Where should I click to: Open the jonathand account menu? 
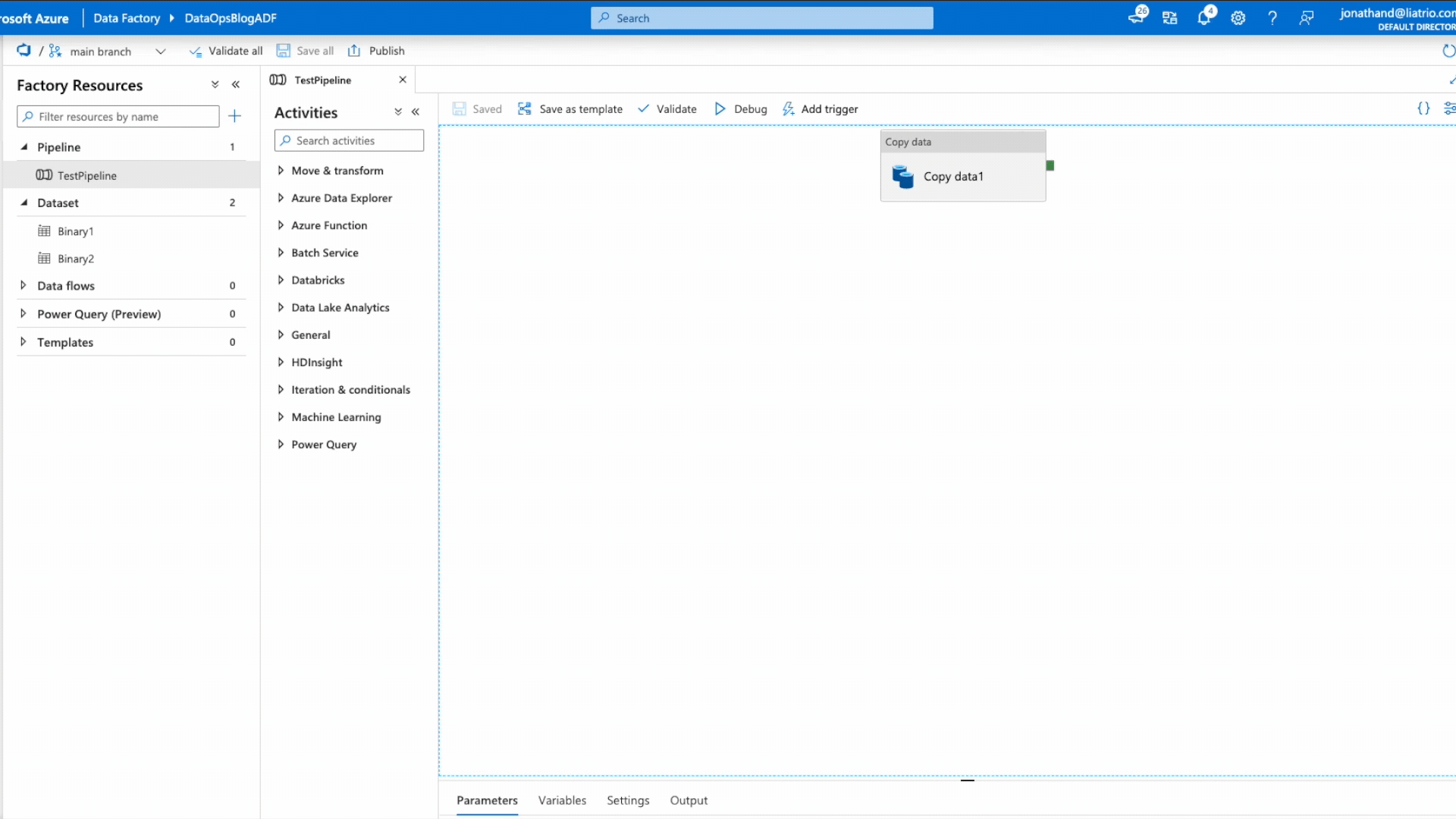tap(1397, 18)
